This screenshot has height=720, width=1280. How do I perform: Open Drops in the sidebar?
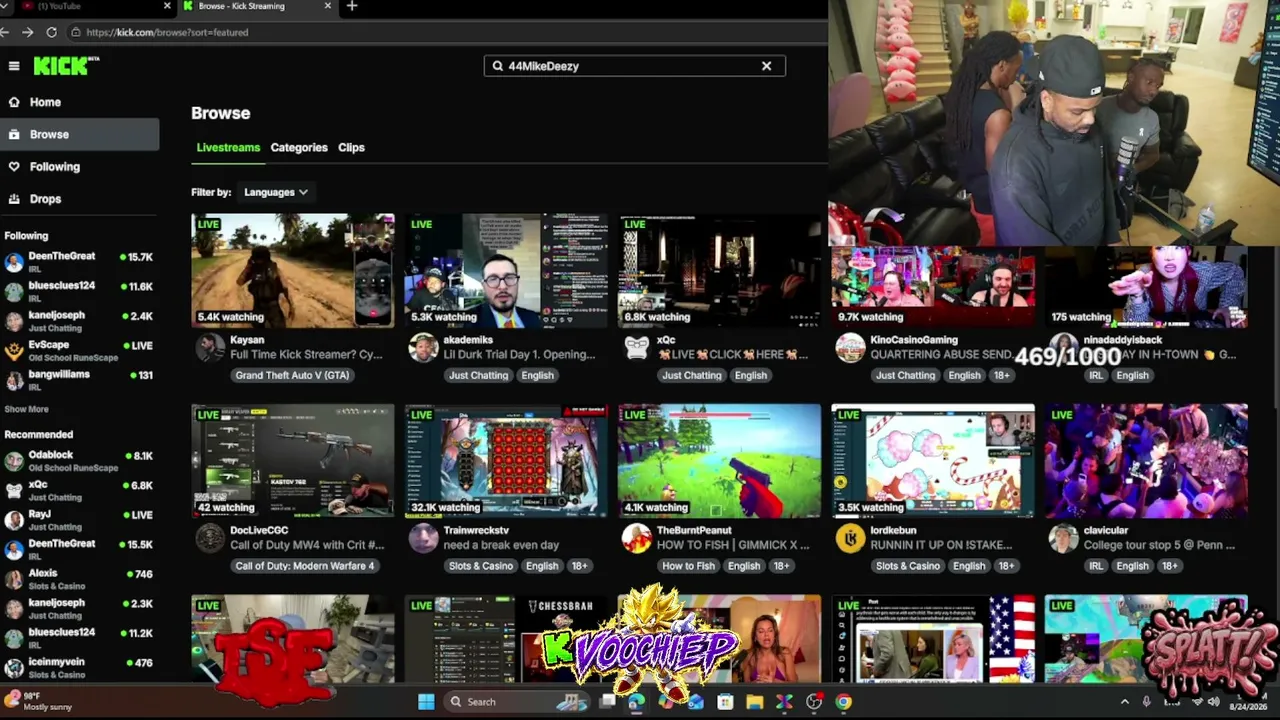(x=80, y=199)
